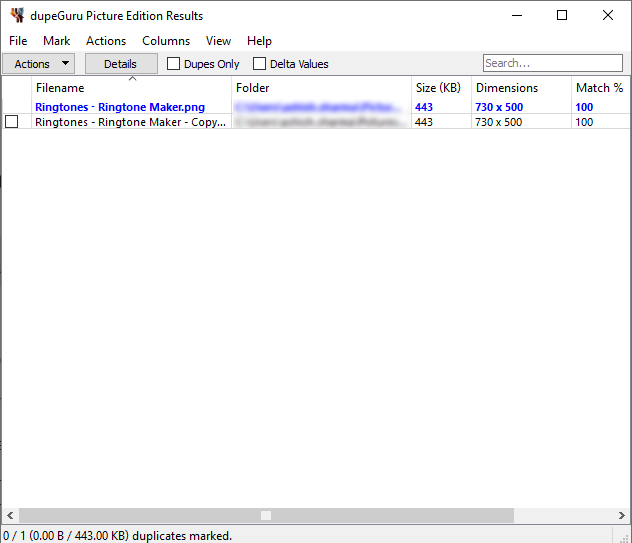Open the View menu
632x543 pixels.
click(x=218, y=41)
